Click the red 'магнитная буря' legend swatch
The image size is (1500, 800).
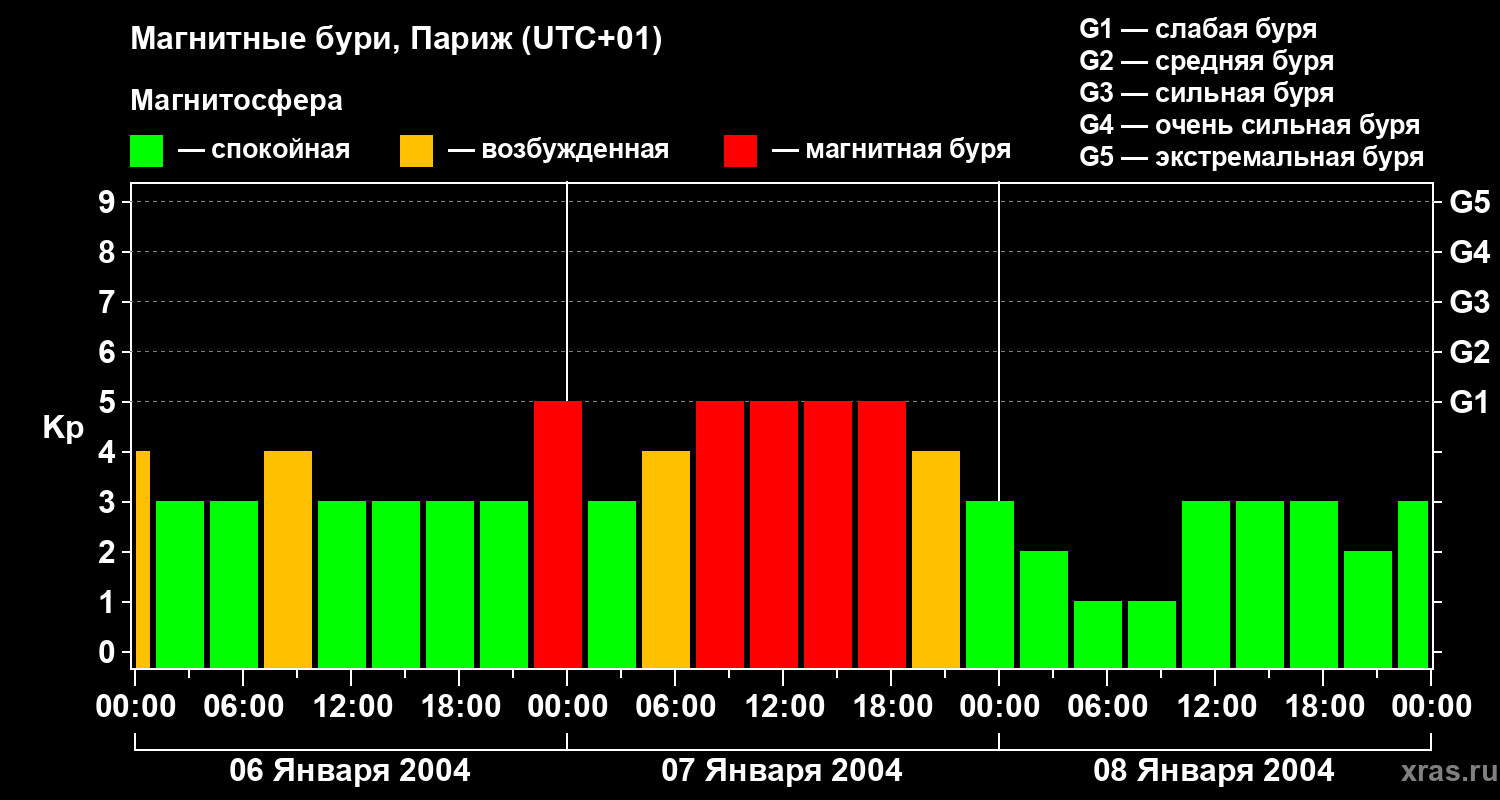tap(740, 151)
